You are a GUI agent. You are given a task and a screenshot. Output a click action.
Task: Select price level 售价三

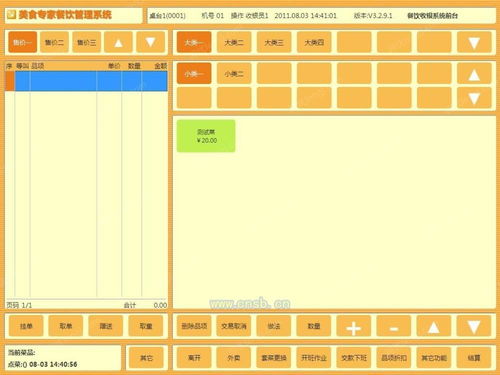tap(86, 42)
